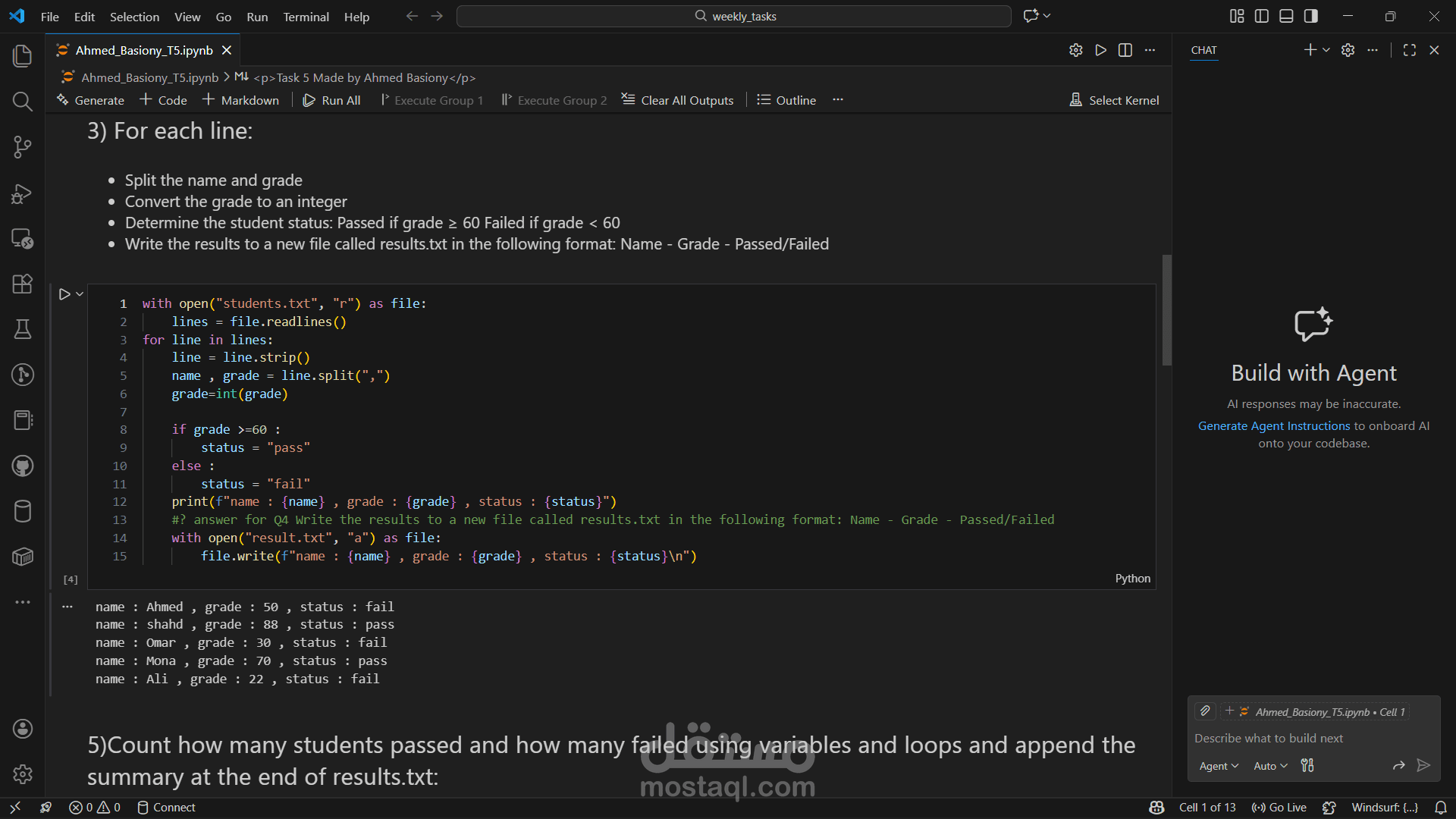Image resolution: width=1456 pixels, height=819 pixels.
Task: Run All notebook cells
Action: click(x=331, y=100)
